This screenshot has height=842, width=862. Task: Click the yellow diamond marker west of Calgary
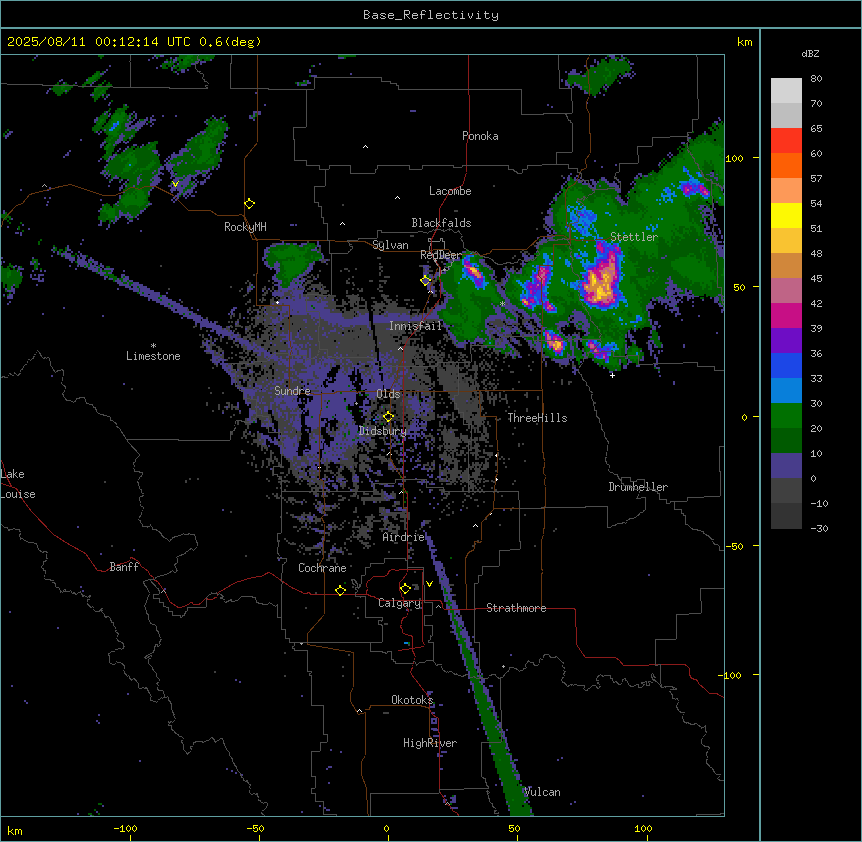[340, 590]
